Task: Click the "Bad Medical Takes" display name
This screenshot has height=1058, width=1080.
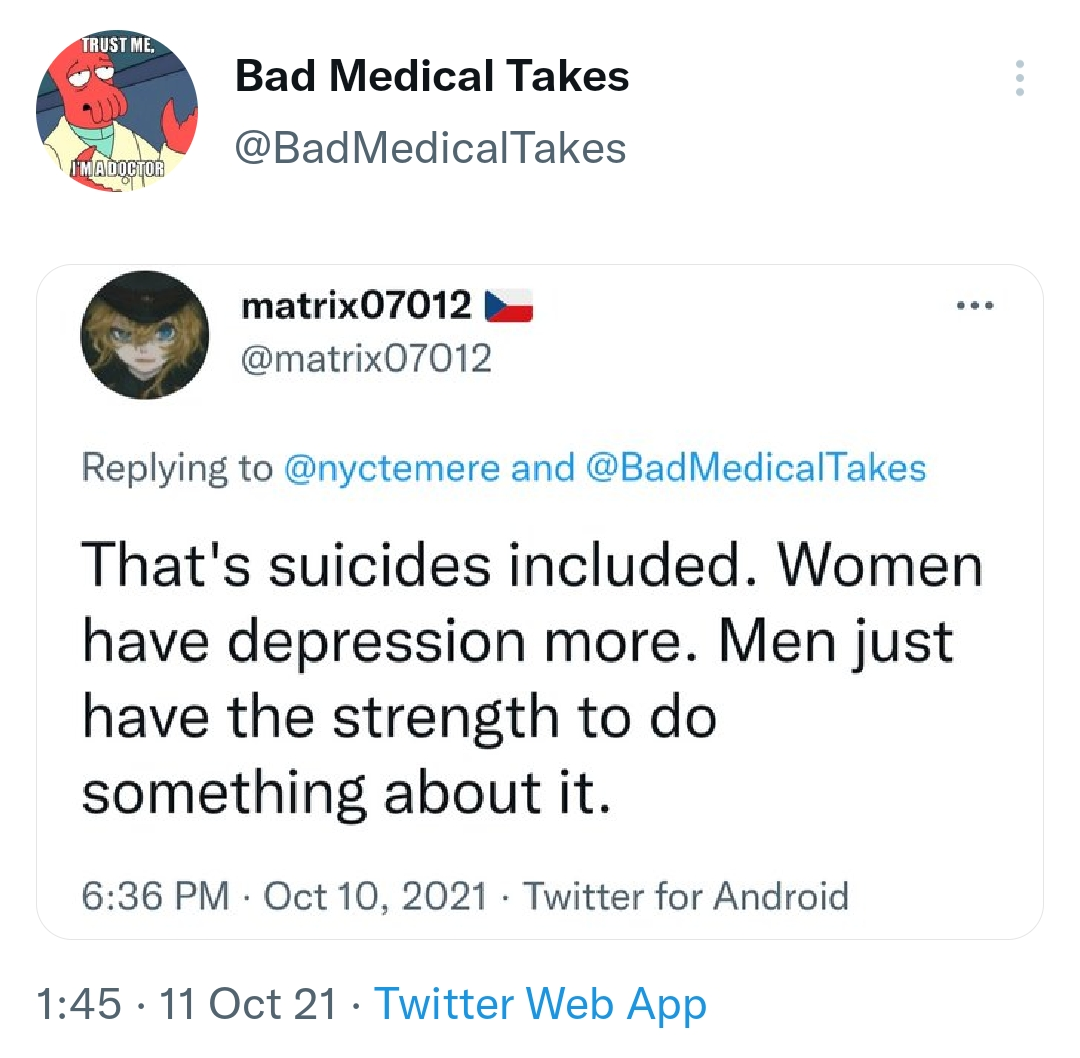Action: [x=432, y=77]
